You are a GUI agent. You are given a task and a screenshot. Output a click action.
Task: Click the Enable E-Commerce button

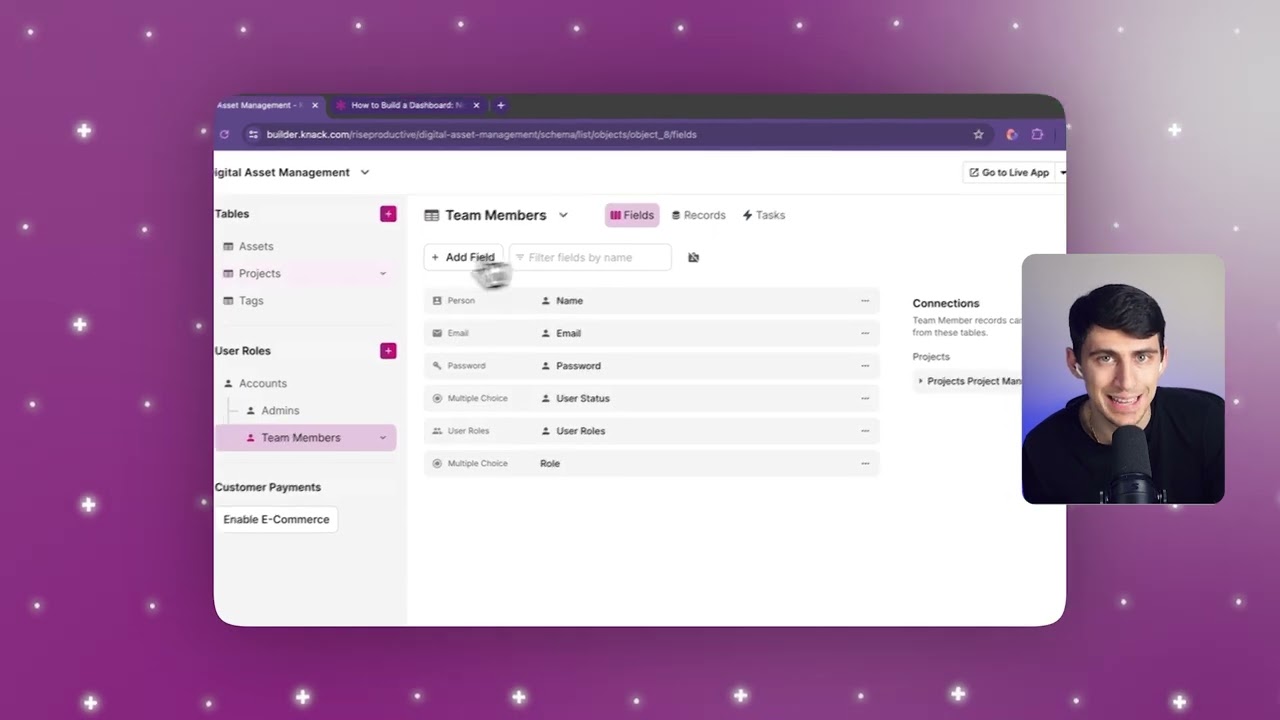276,519
